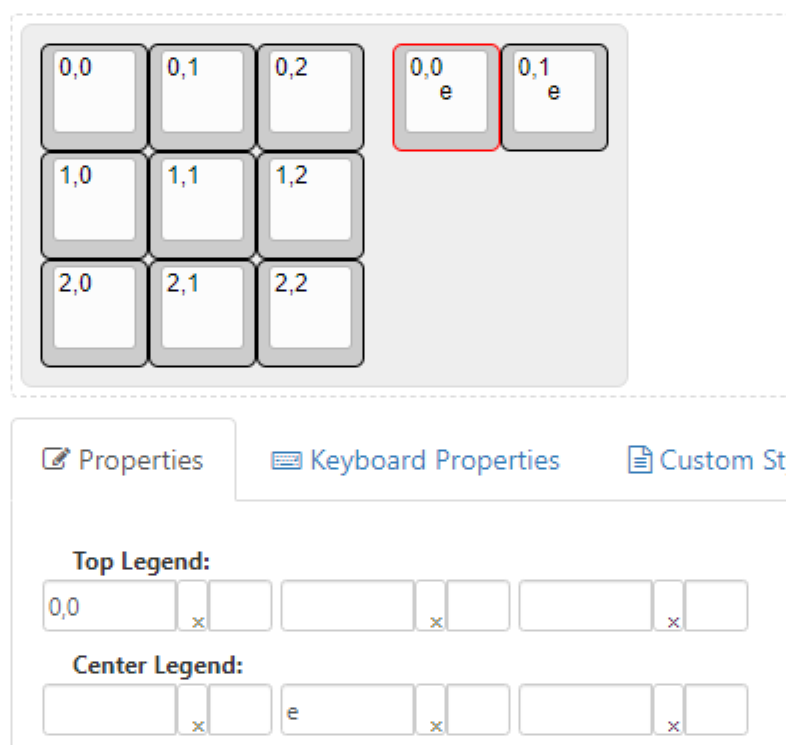Select the key labeled 0,1 in the grid
Image resolution: width=786 pixels, height=745 pixels.
pyautogui.click(x=203, y=97)
